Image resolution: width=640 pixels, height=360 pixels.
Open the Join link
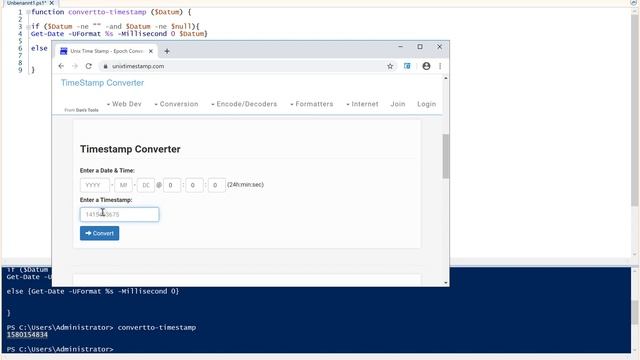pyautogui.click(x=398, y=104)
